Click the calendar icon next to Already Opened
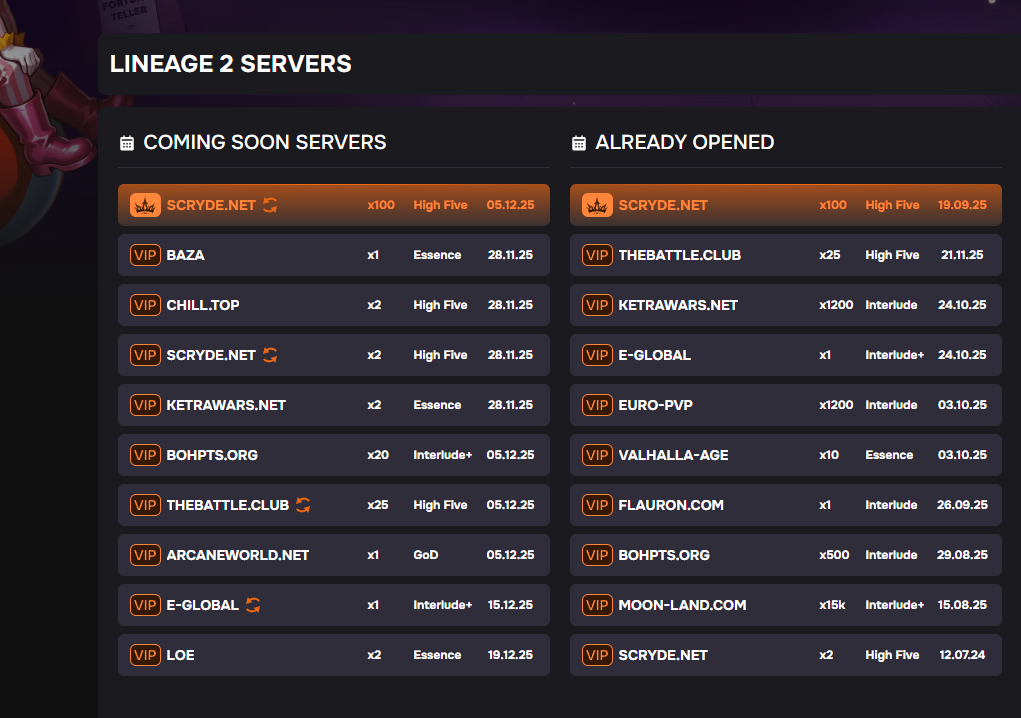 (x=579, y=143)
